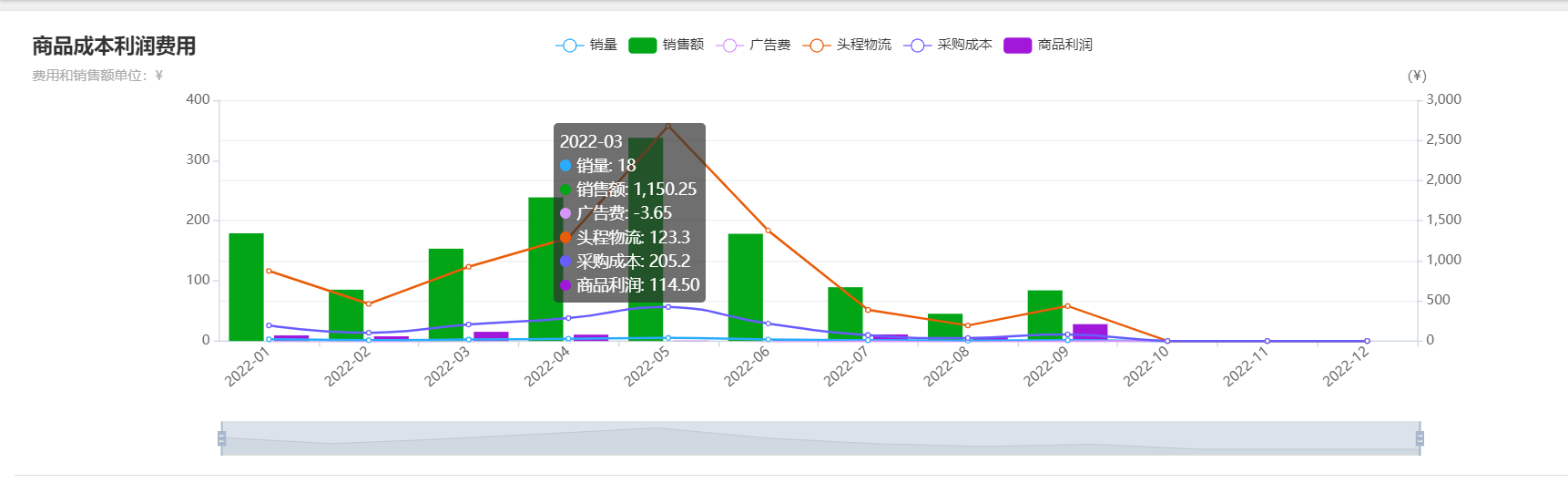Click the right handle of the zoom slider
This screenshot has width=1568, height=483.
[x=1420, y=438]
